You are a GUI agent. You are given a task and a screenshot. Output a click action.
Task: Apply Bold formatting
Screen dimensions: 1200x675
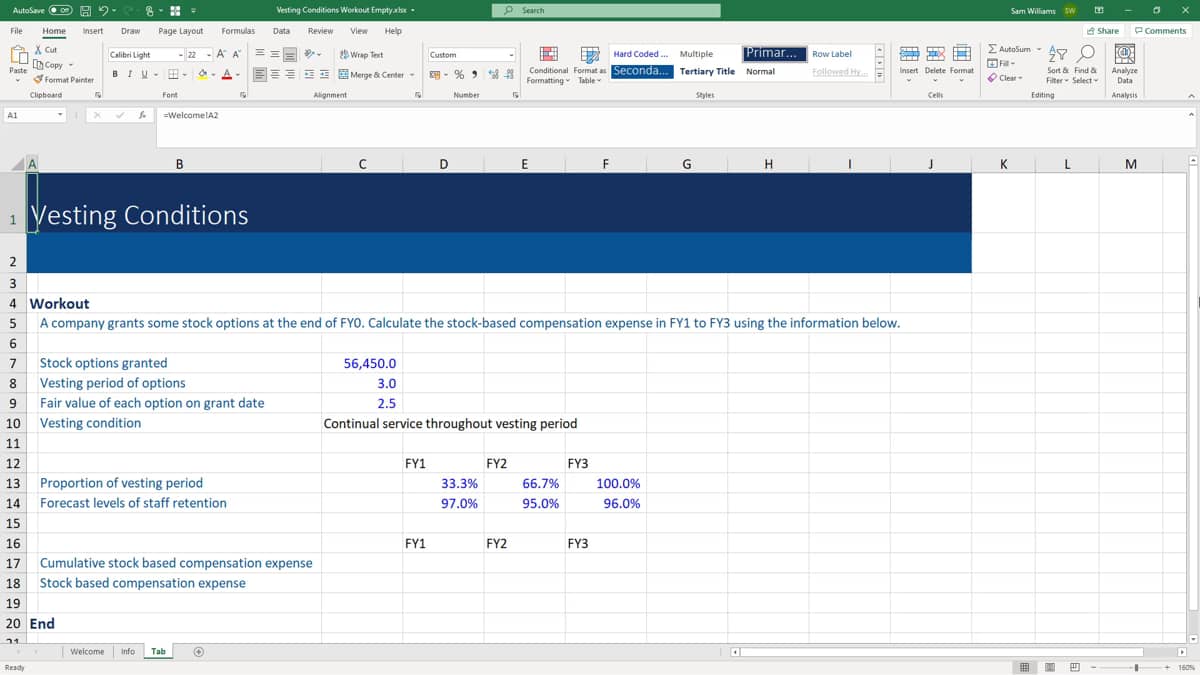tap(116, 75)
